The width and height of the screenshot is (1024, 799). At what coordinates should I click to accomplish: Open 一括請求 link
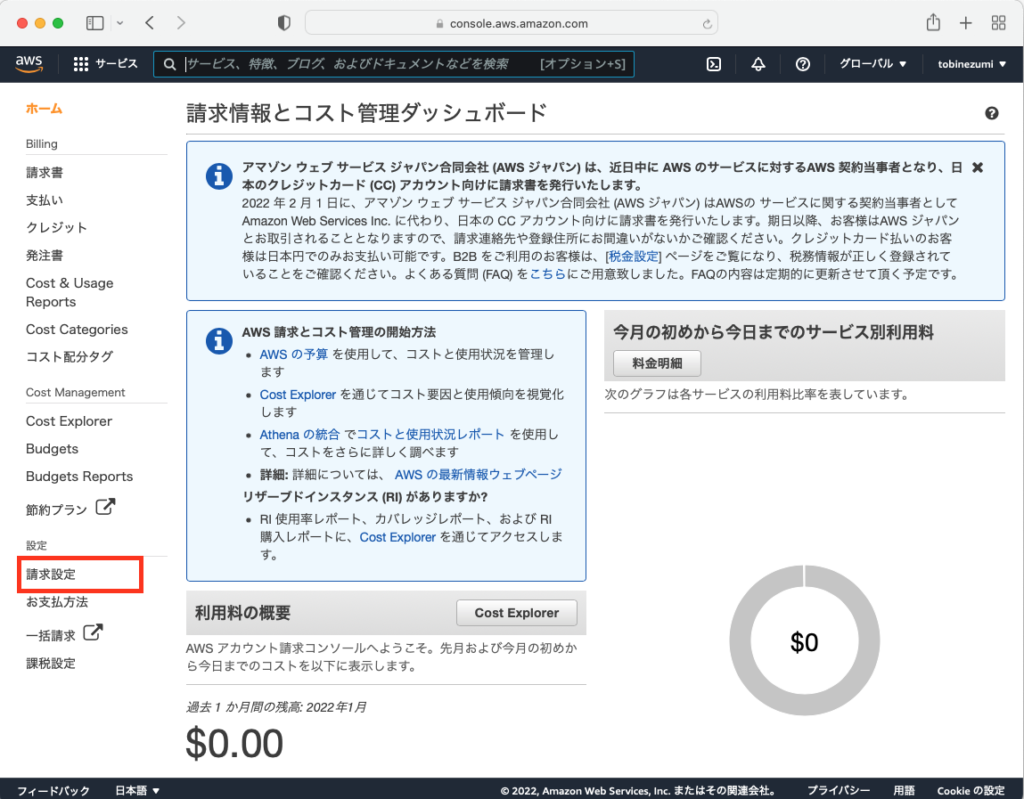pyautogui.click(x=50, y=636)
